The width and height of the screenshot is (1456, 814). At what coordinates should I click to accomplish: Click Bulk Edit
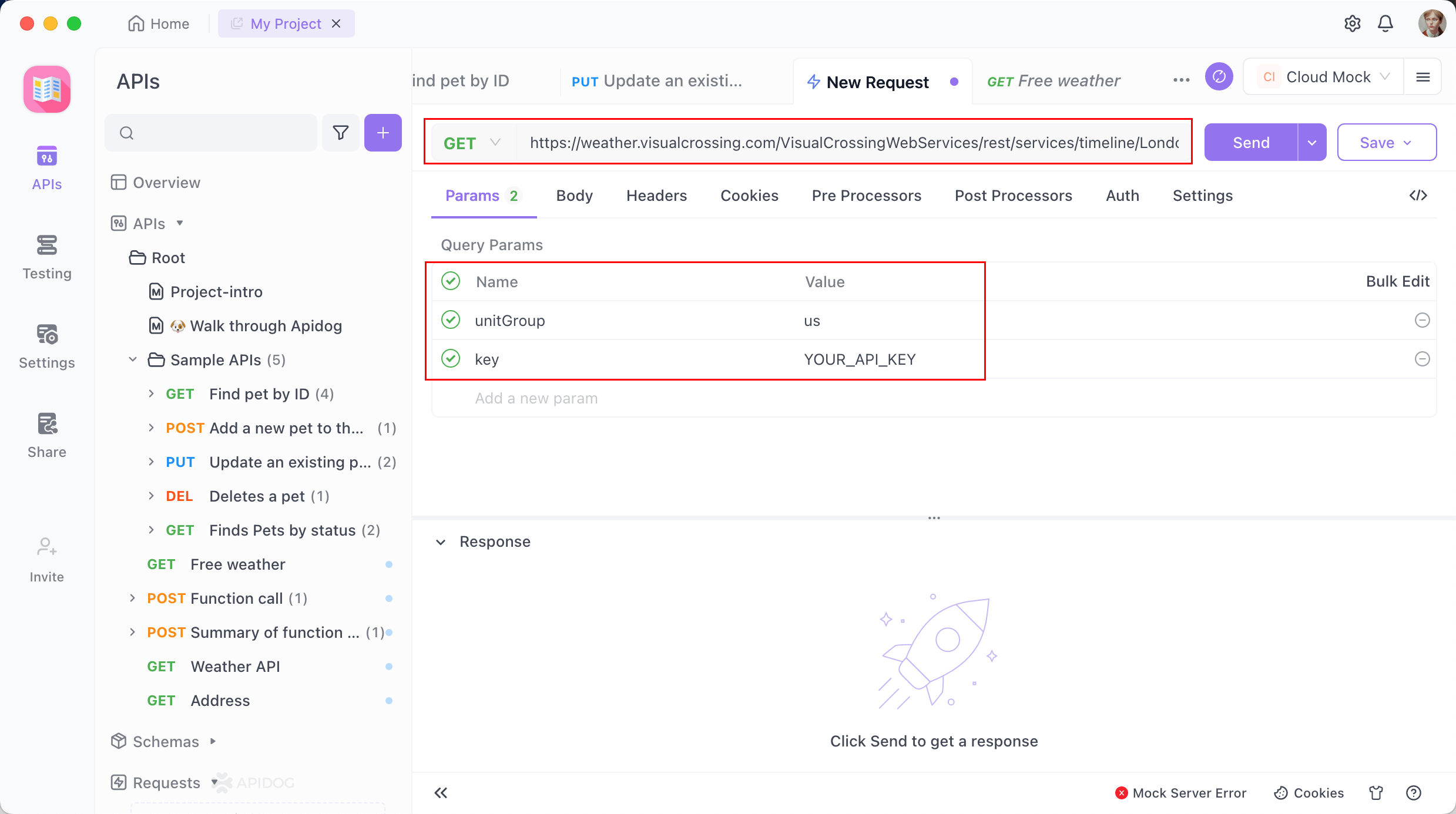pos(1397,281)
